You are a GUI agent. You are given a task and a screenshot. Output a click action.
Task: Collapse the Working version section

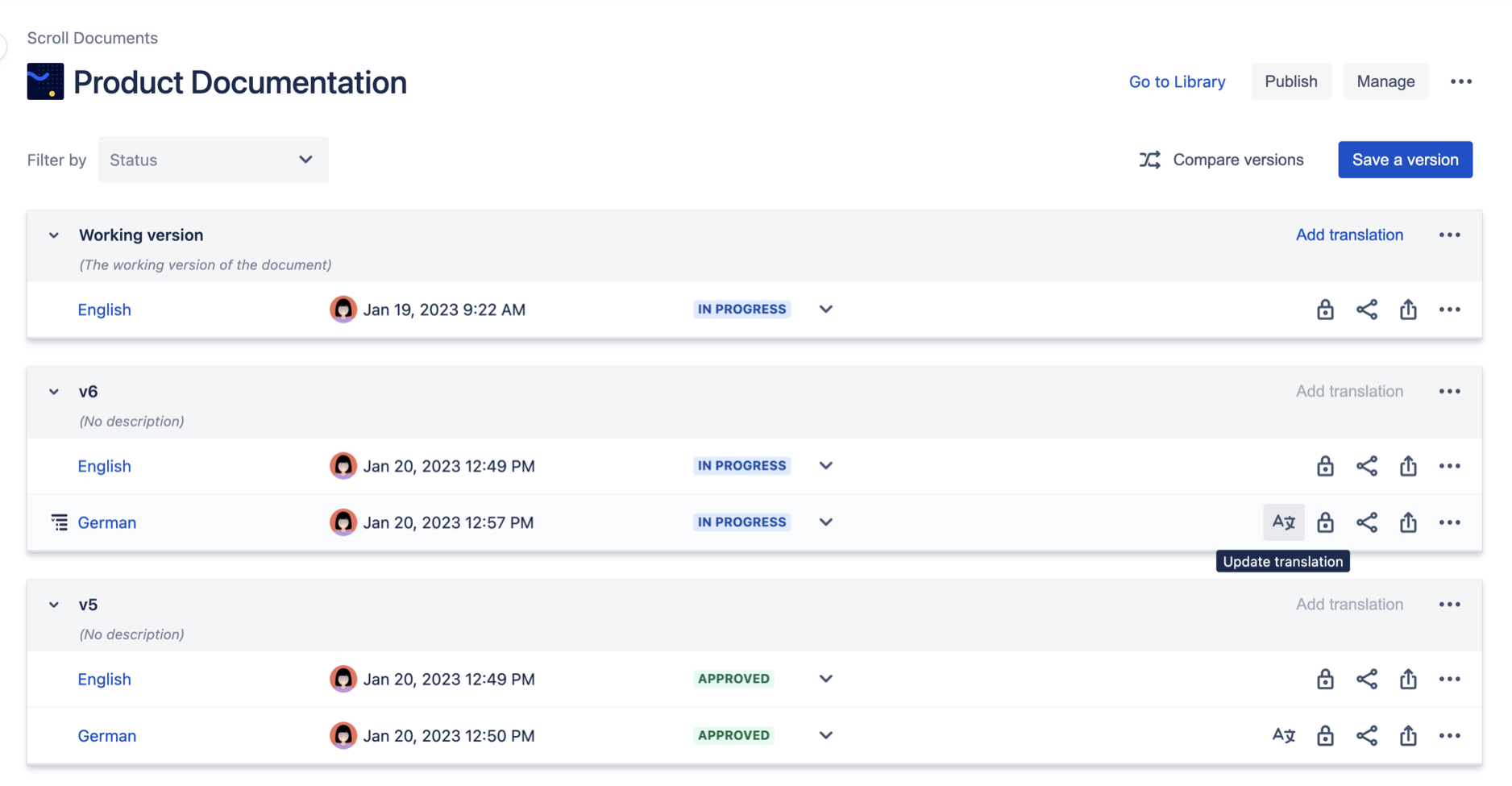(54, 235)
